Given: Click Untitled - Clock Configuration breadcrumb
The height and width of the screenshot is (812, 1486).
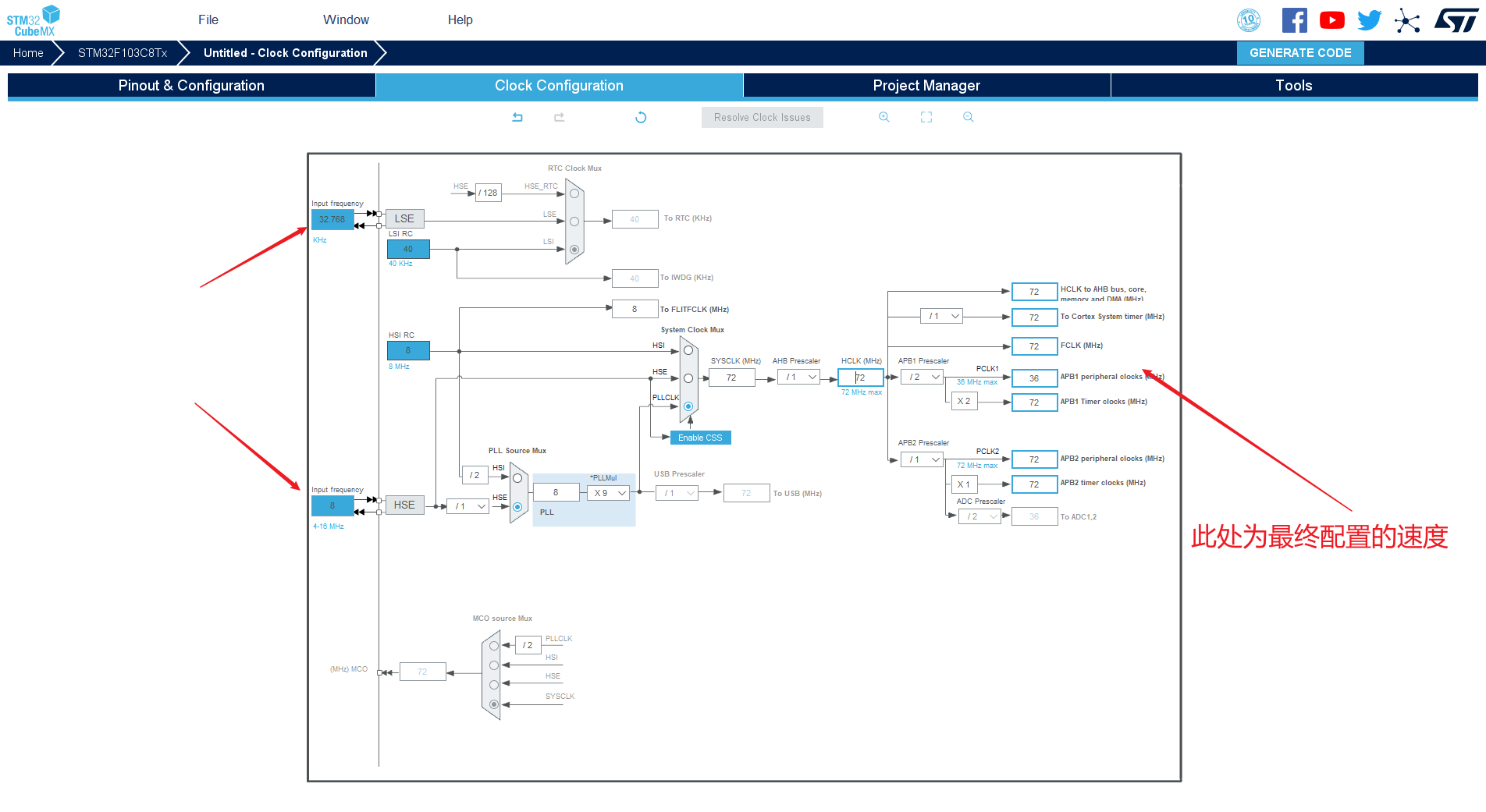Looking at the screenshot, I should (285, 53).
